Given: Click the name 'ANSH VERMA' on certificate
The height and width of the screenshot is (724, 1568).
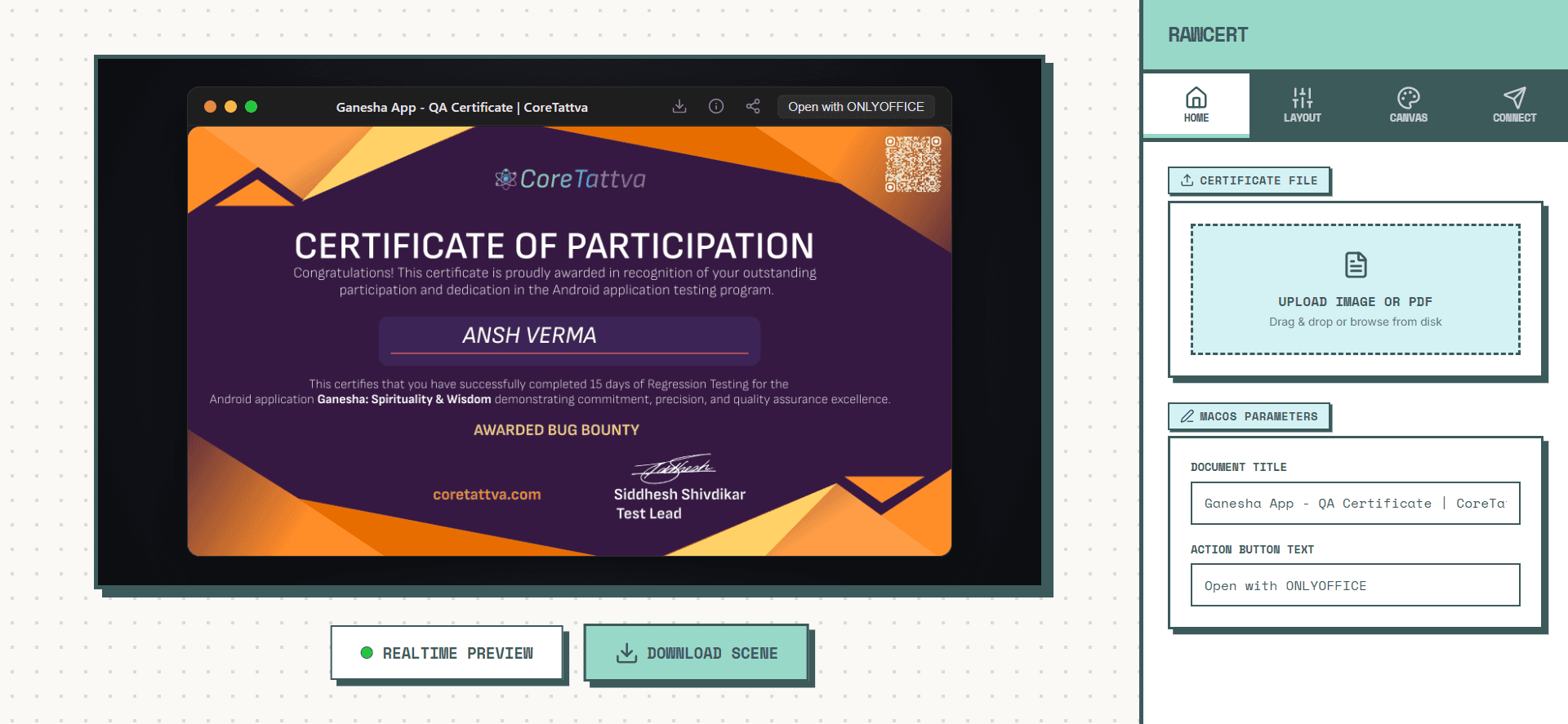Looking at the screenshot, I should pos(529,335).
